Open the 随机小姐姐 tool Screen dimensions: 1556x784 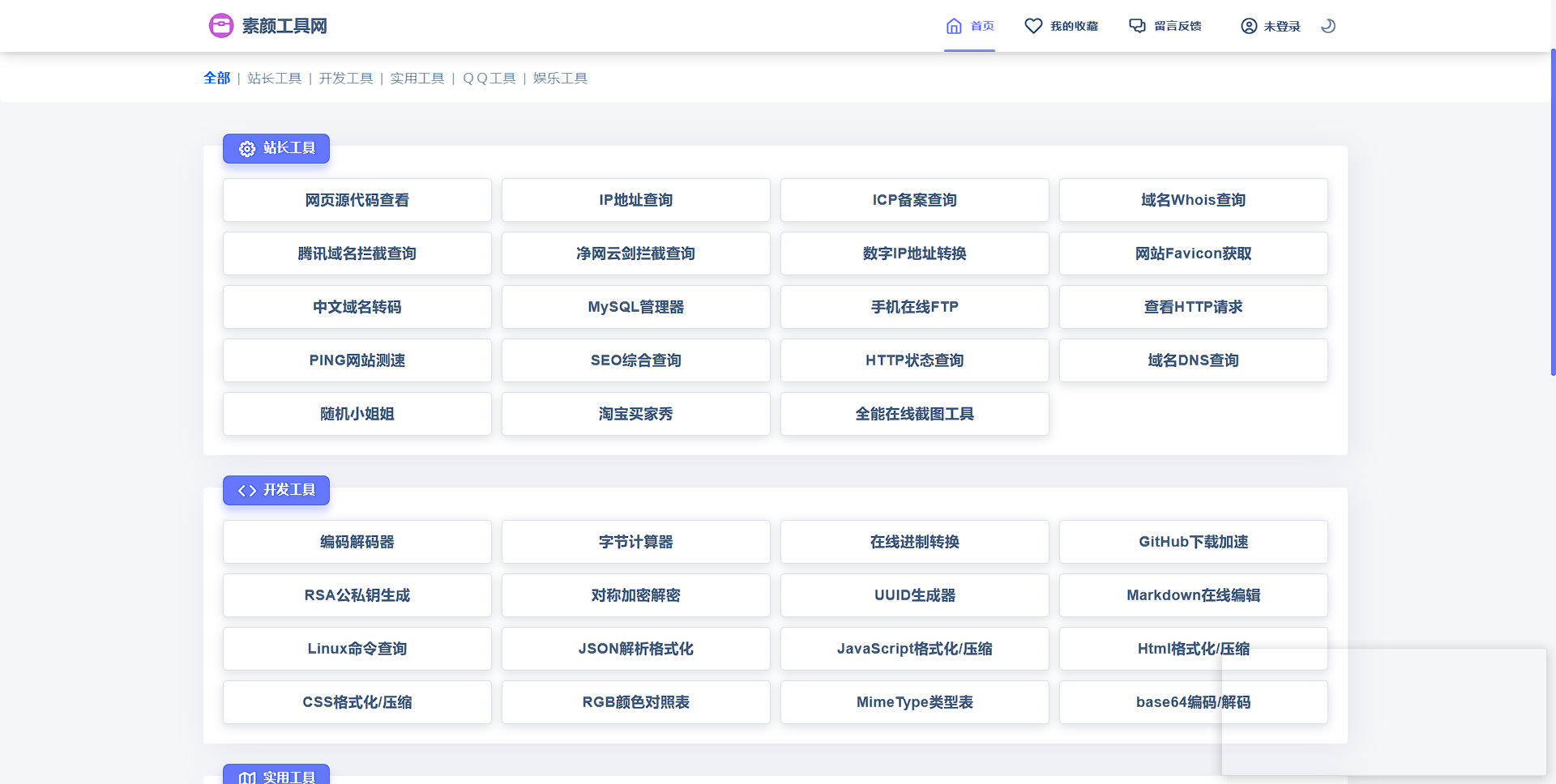click(x=357, y=414)
